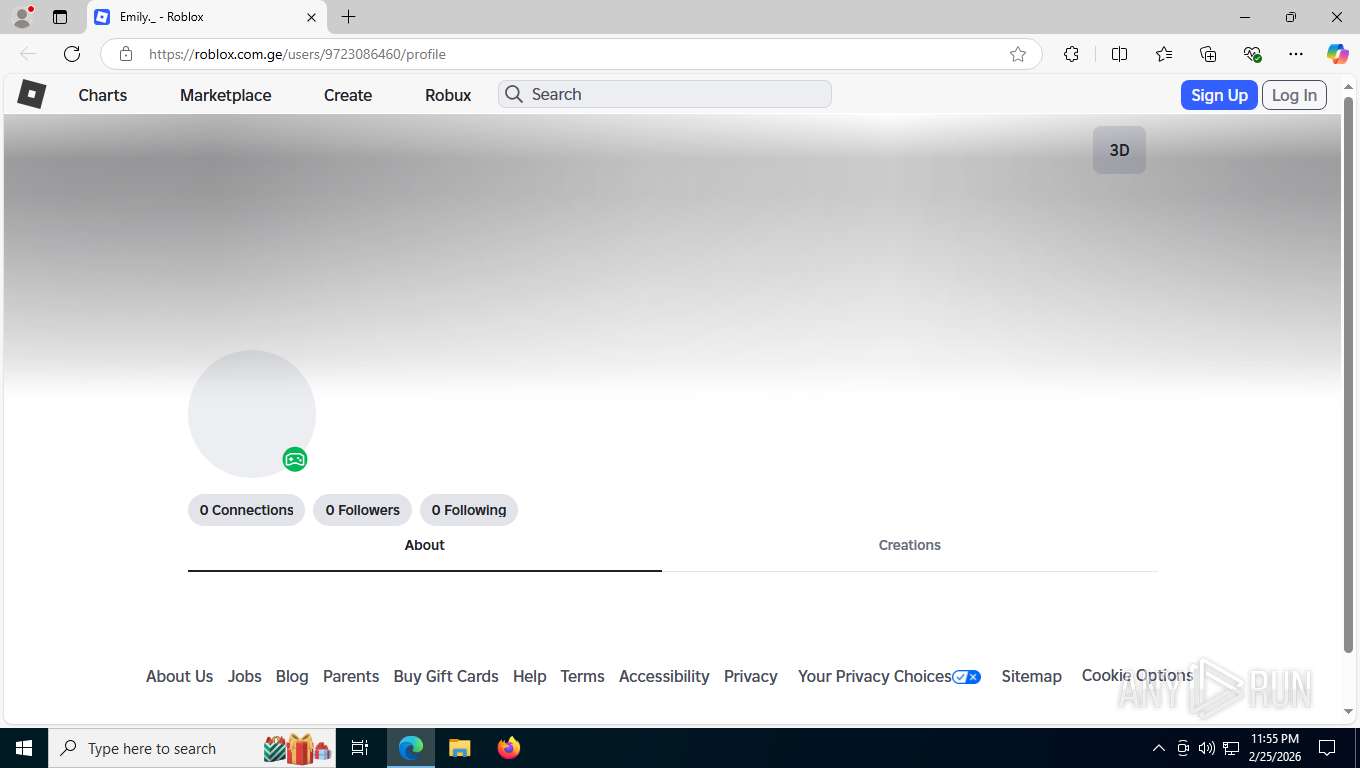1360x768 pixels.
Task: Click the Roblox tab favicon
Action: tap(102, 17)
